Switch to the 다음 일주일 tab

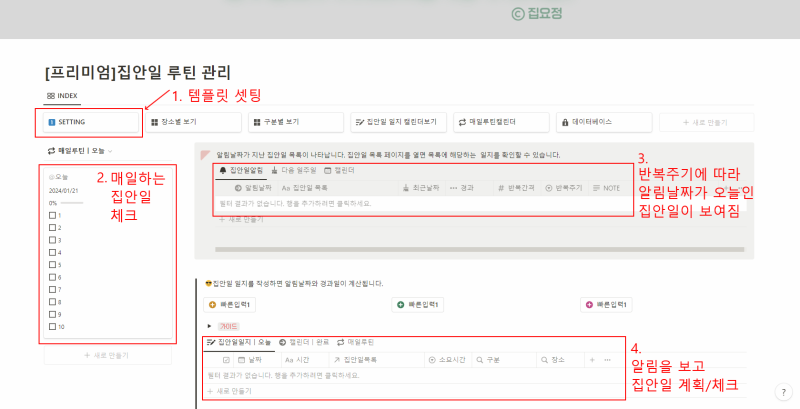click(294, 170)
